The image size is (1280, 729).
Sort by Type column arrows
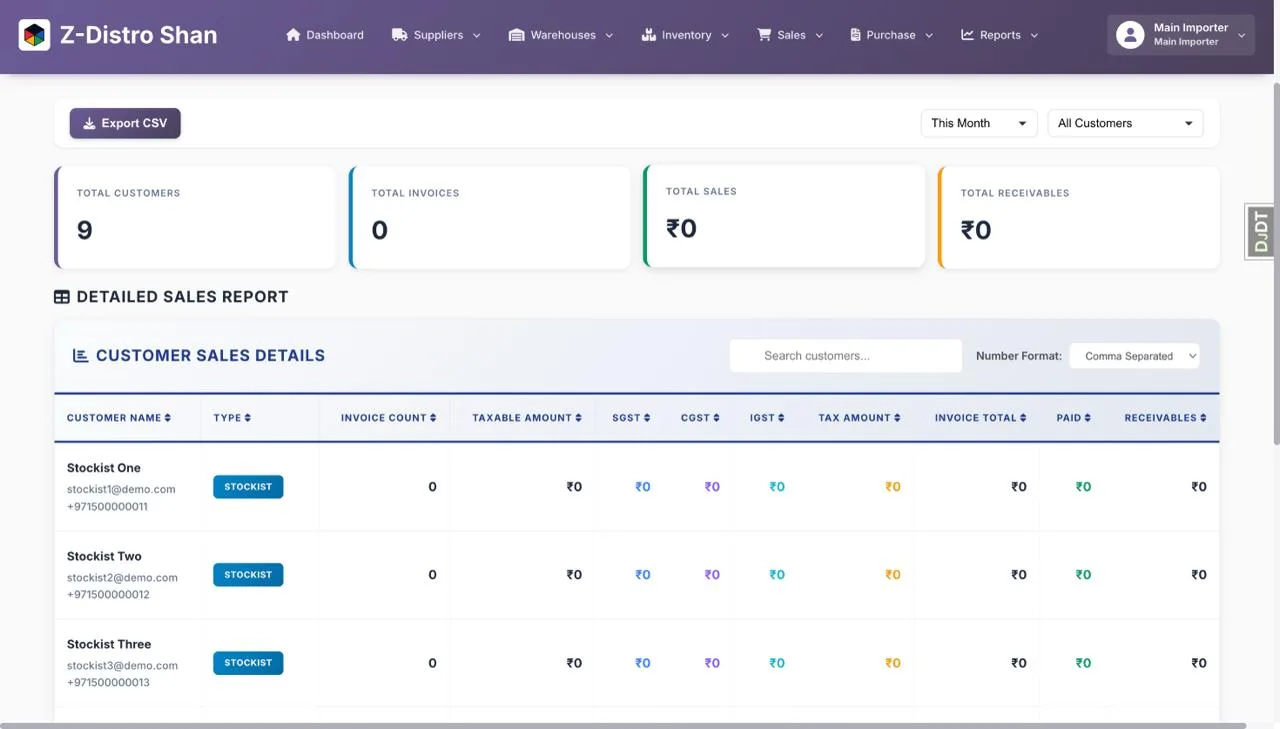(x=247, y=418)
